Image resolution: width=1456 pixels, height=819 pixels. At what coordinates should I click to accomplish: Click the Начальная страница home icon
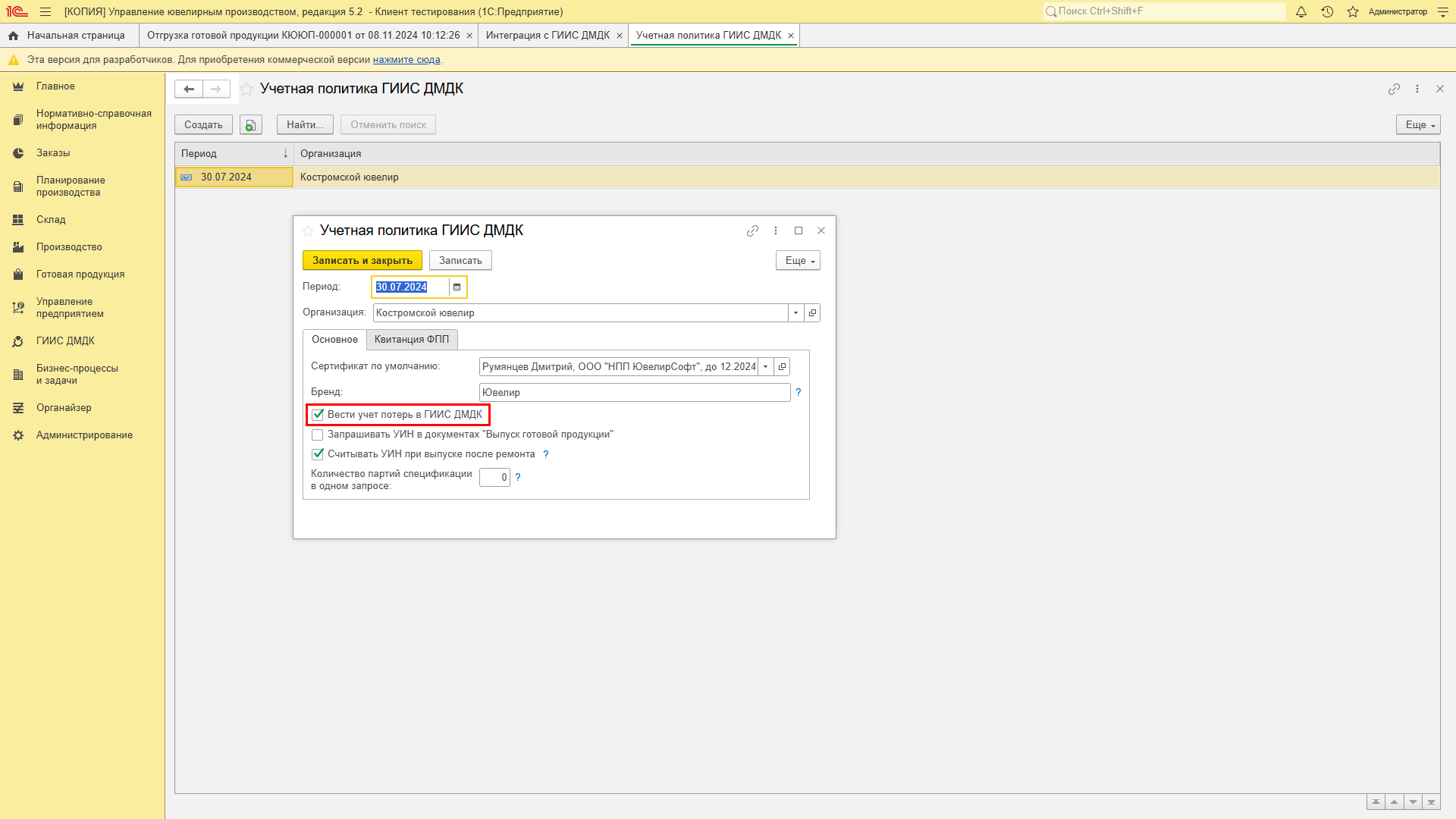pyautogui.click(x=13, y=36)
